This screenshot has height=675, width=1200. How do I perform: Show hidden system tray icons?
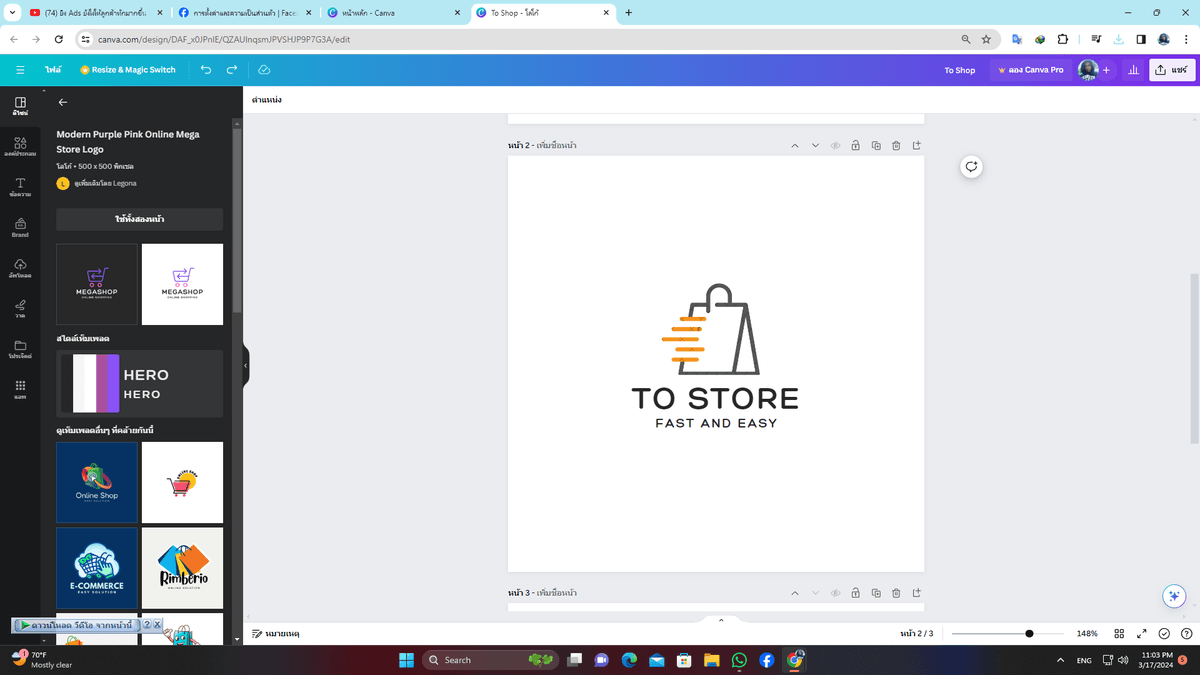(1060, 660)
